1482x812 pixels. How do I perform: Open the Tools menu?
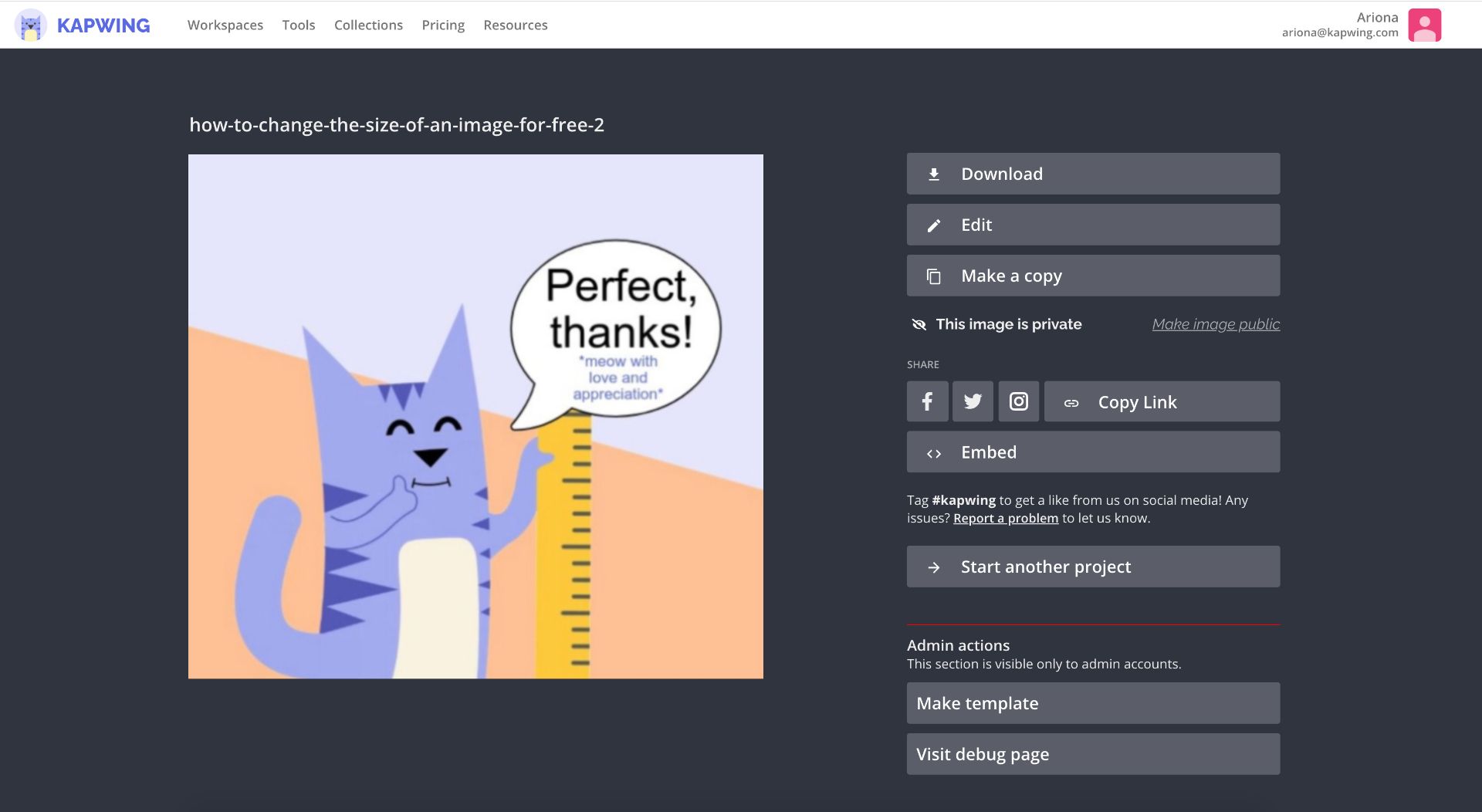point(299,25)
